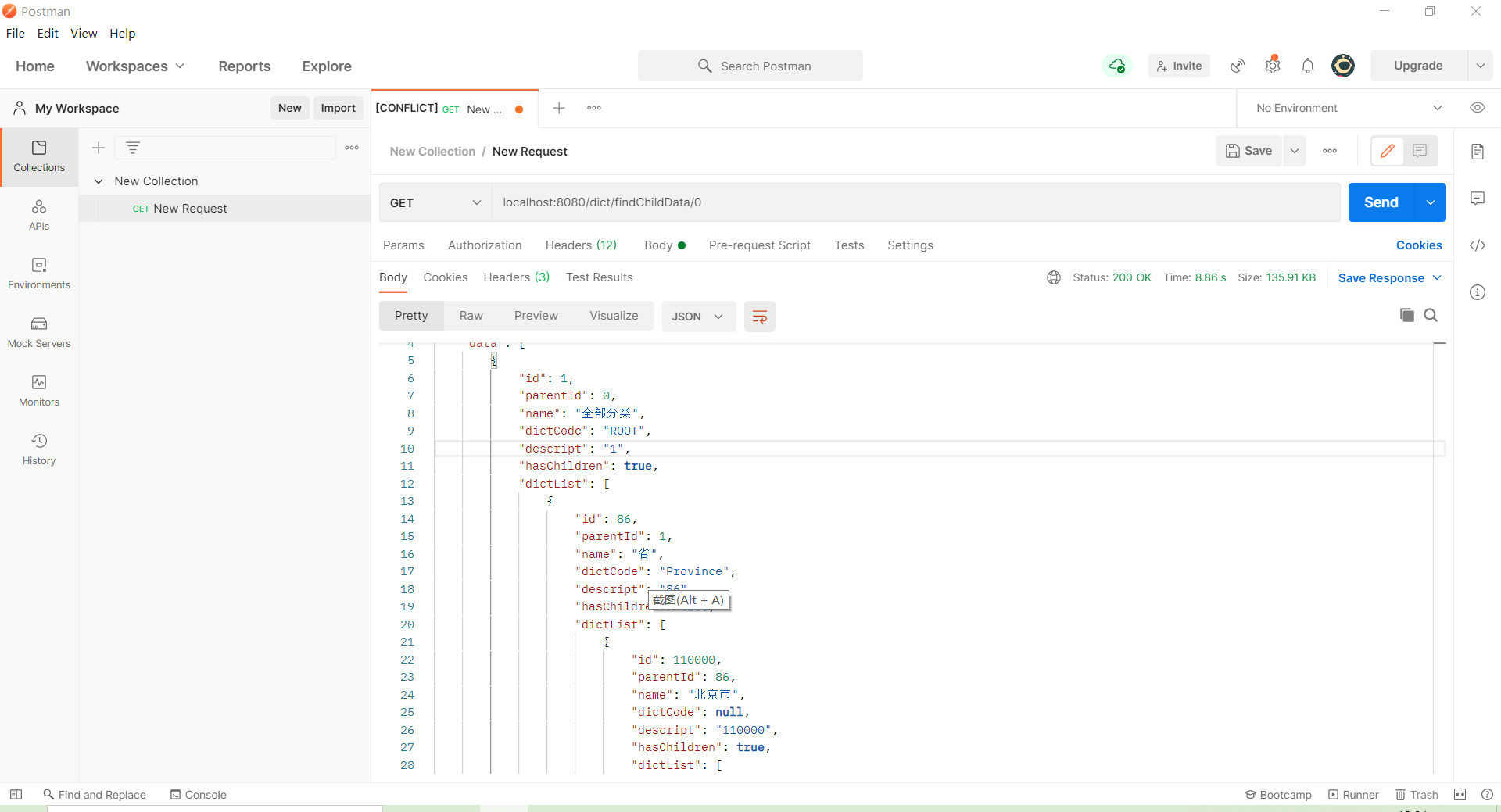This screenshot has height=812, width=1501.
Task: Click the request URL input field
Action: (x=915, y=202)
